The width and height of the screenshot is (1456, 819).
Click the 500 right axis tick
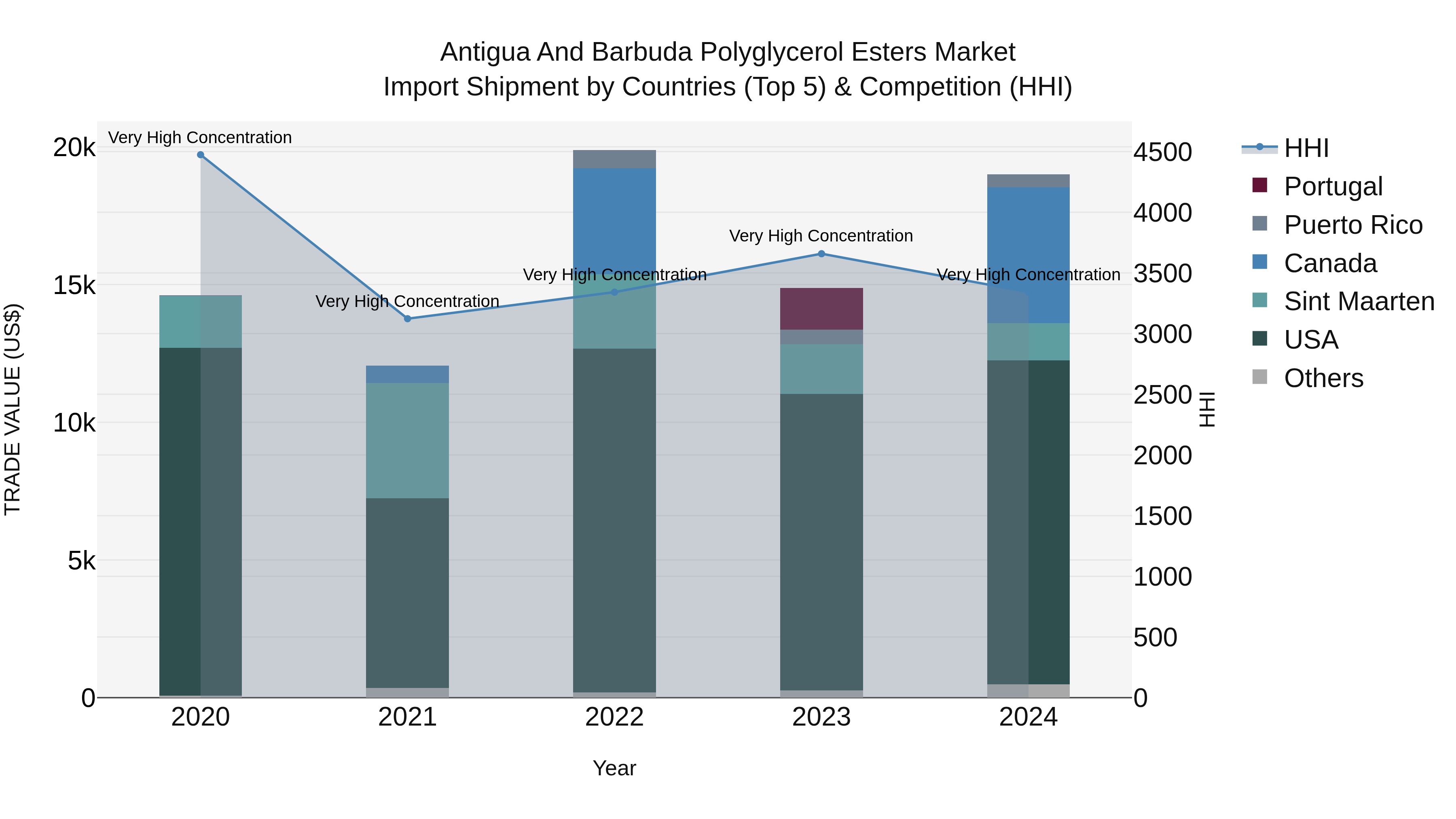(x=1156, y=637)
